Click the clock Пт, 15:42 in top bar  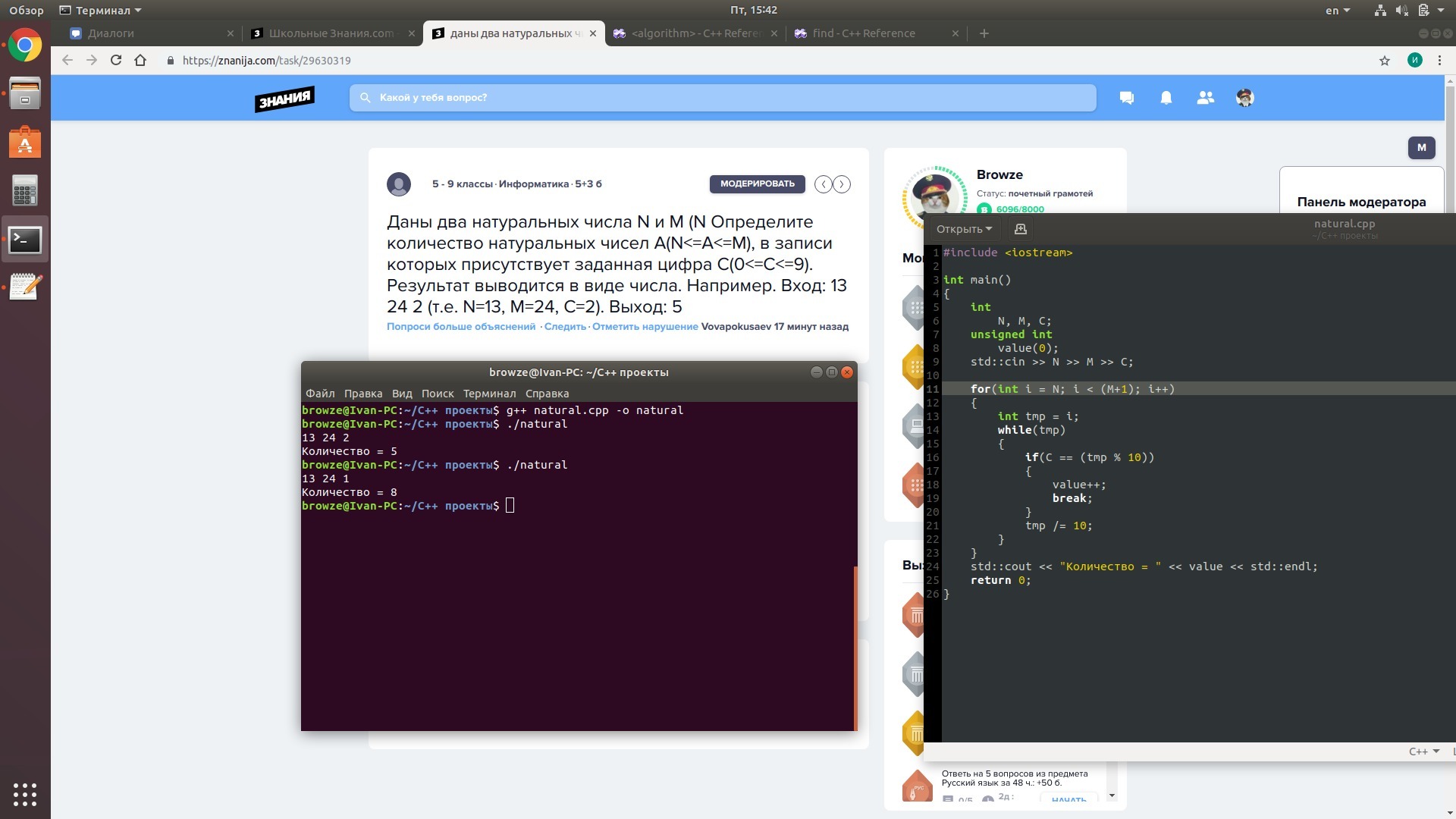pyautogui.click(x=753, y=11)
